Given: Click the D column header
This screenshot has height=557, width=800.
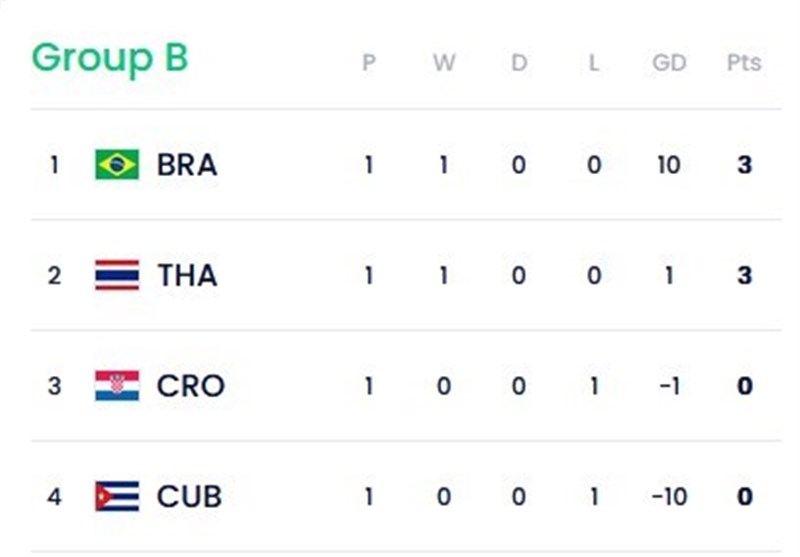Looking at the screenshot, I should coord(519,63).
